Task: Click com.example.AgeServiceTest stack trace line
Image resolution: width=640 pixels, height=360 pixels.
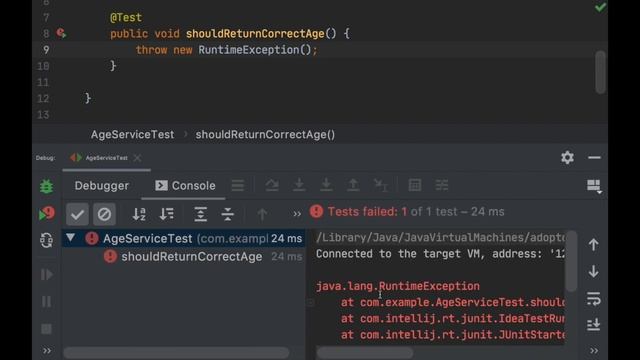Action: pos(453,302)
